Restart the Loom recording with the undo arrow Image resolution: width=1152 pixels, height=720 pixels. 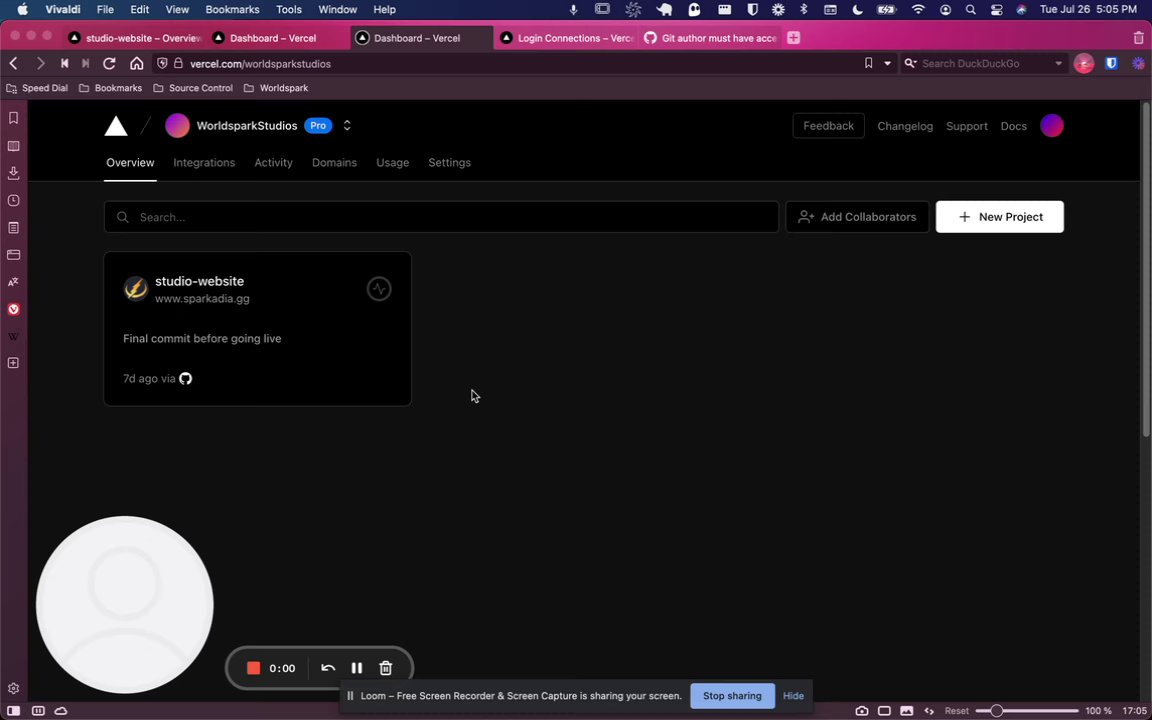point(328,668)
